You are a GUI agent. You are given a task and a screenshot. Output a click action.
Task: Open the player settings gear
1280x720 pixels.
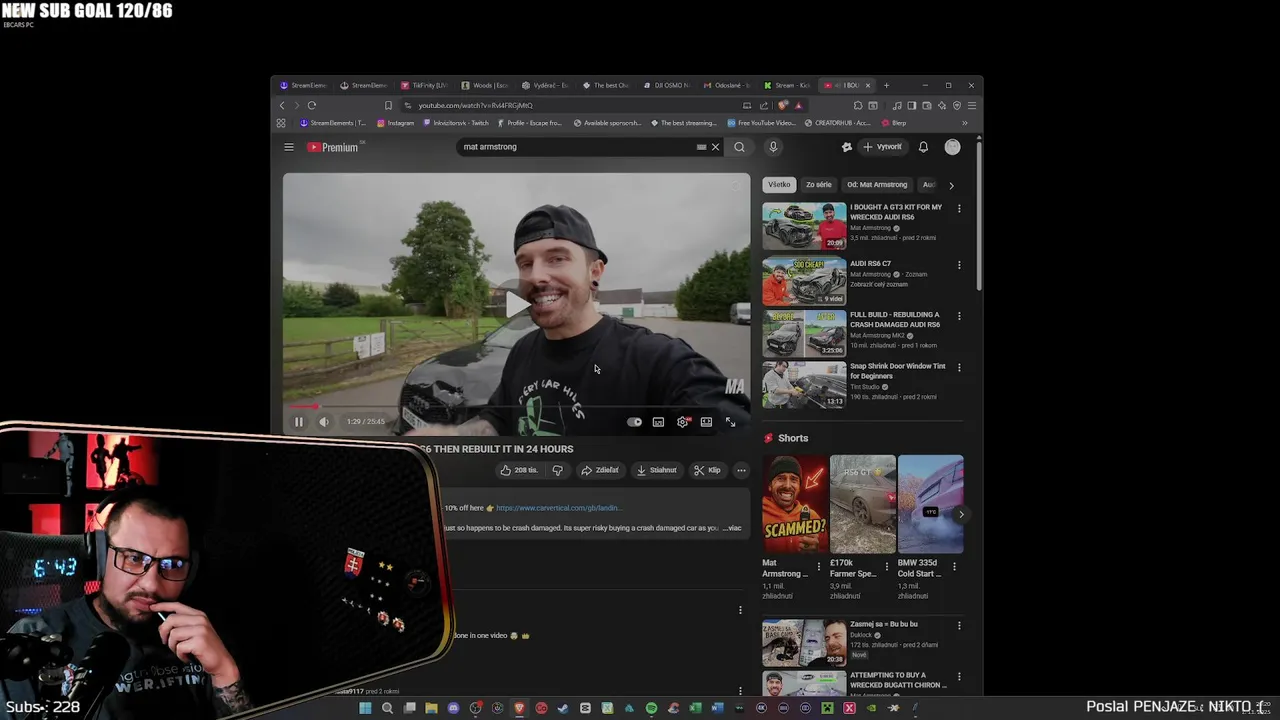coord(682,422)
